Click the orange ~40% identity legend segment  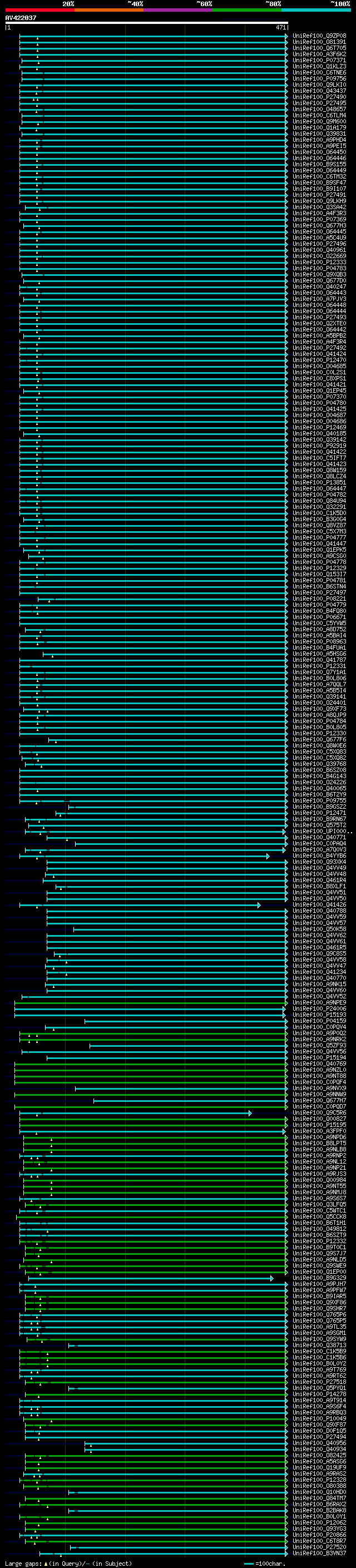coord(109,10)
